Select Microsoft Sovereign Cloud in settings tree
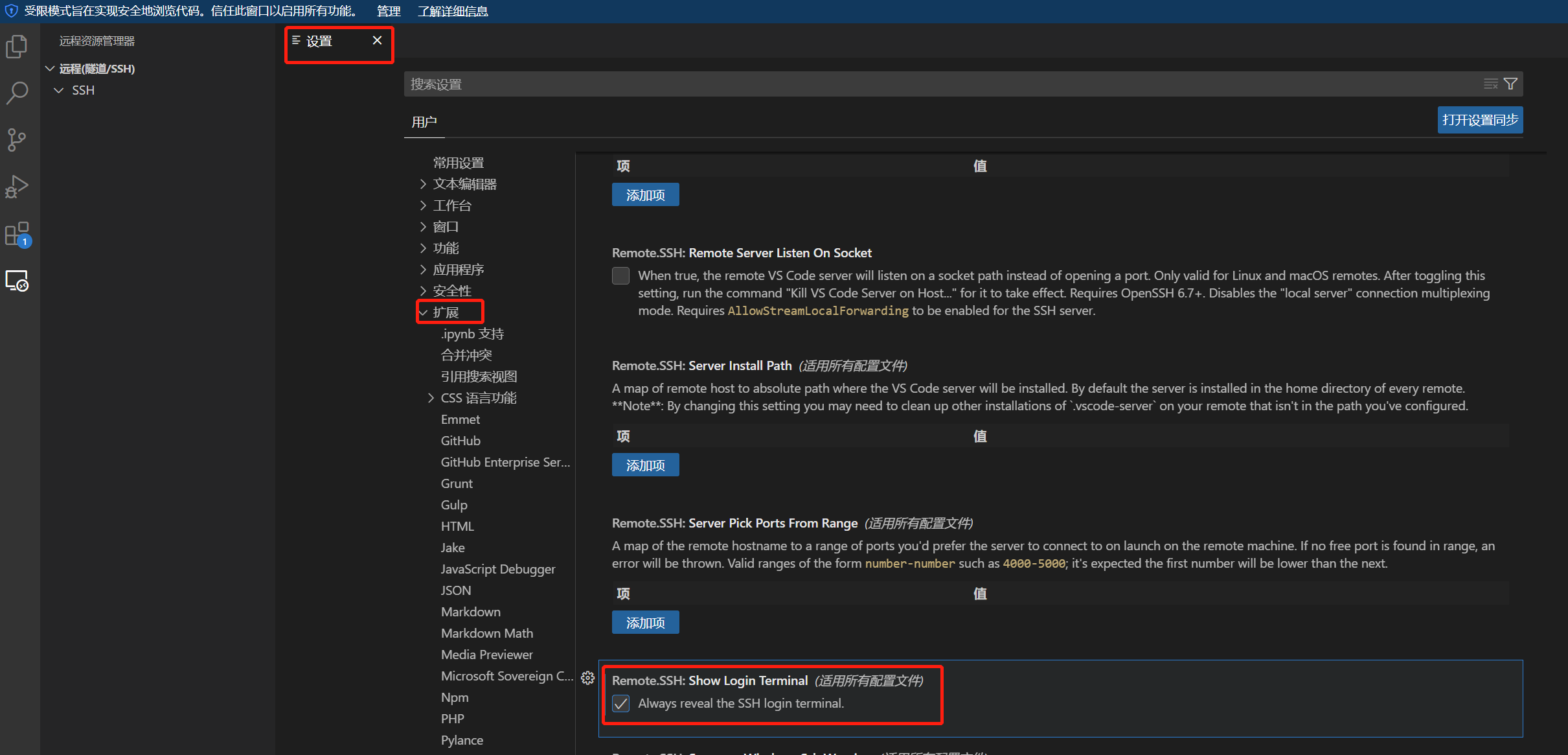 tap(507, 676)
